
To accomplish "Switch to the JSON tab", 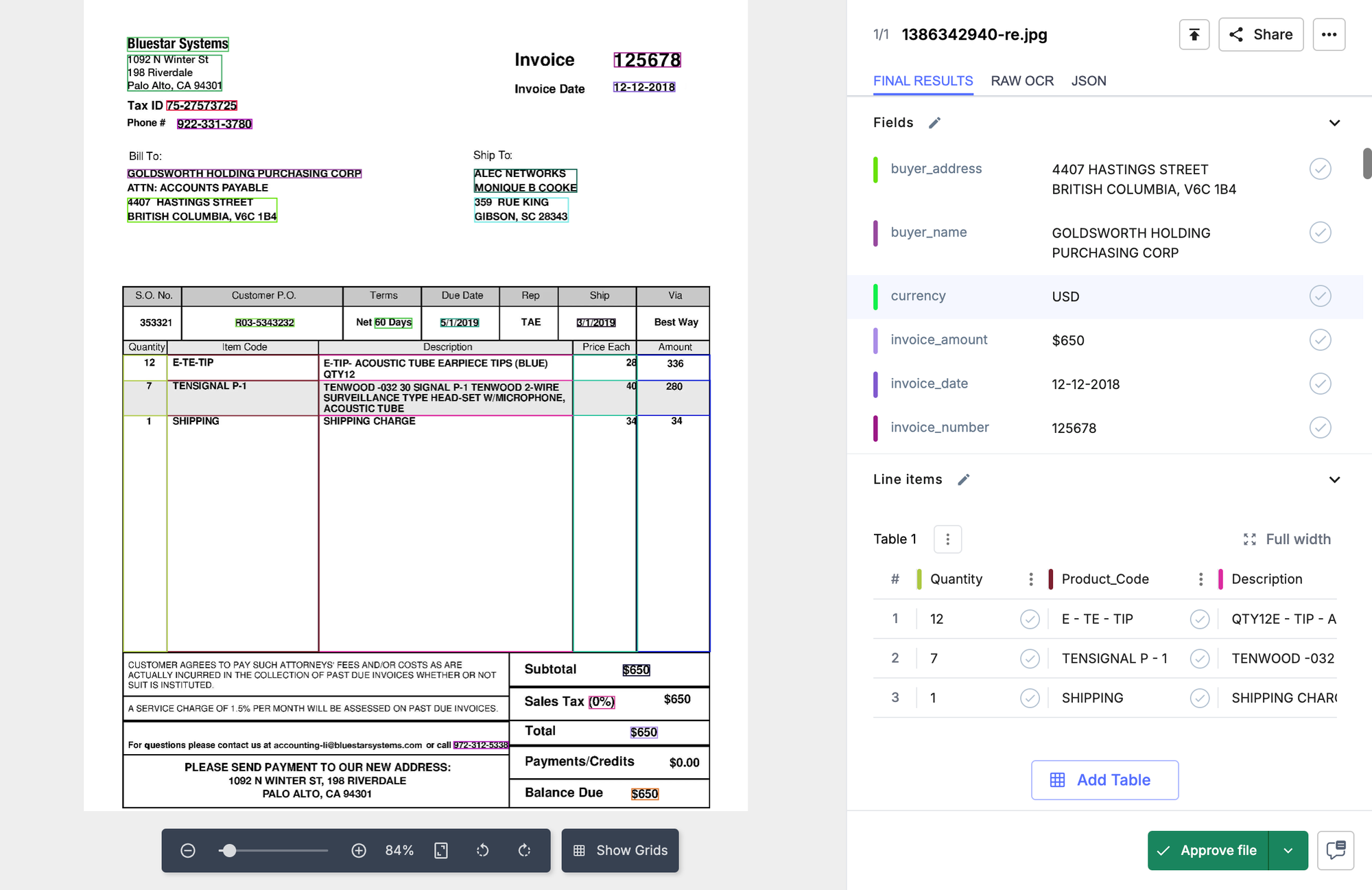I will pyautogui.click(x=1089, y=81).
